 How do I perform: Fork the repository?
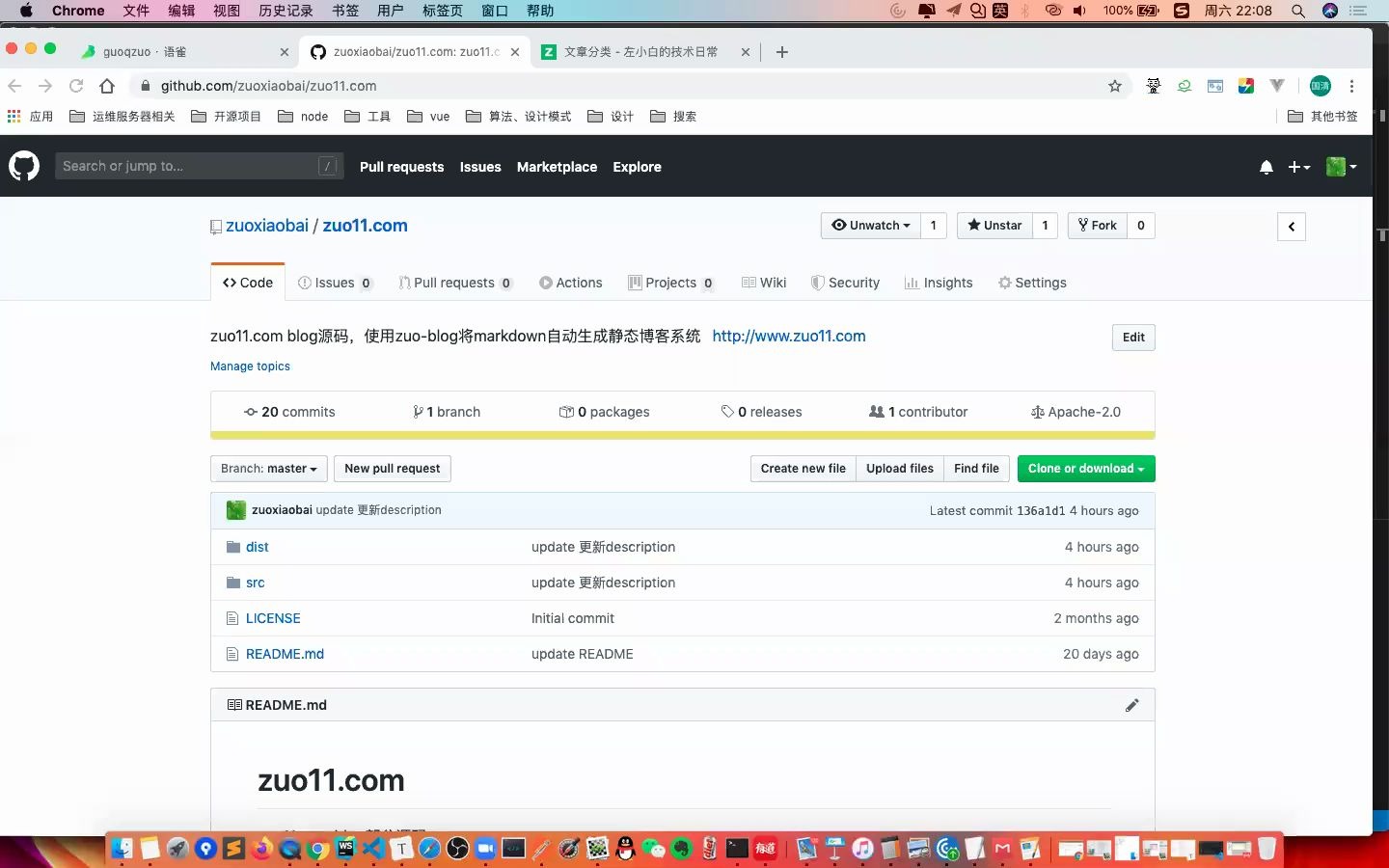click(x=1098, y=226)
